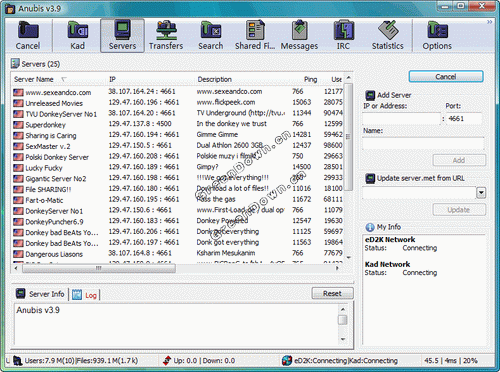Click the Reset button
Image resolution: width=500 pixels, height=372 pixels.
pyautogui.click(x=332, y=293)
